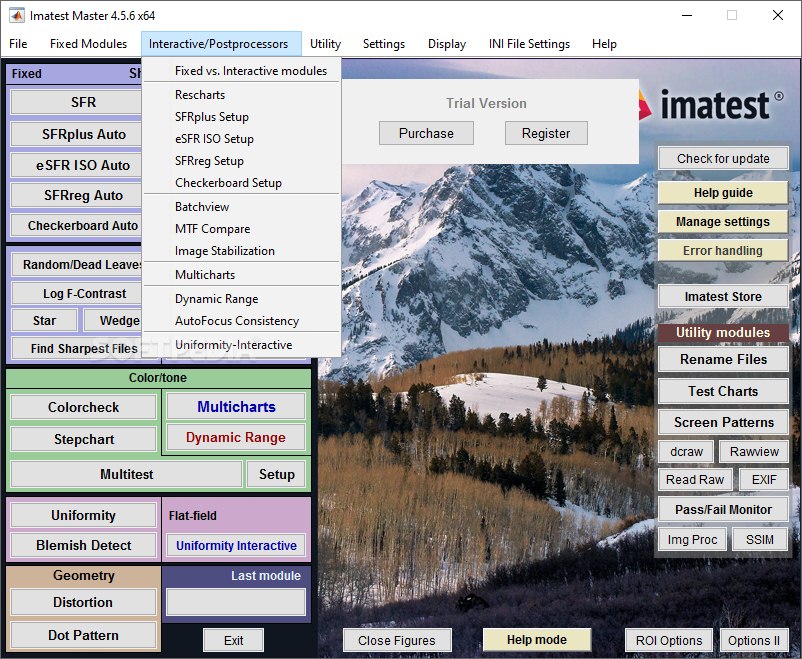Open the Utility menu
802x659 pixels.
pos(325,44)
